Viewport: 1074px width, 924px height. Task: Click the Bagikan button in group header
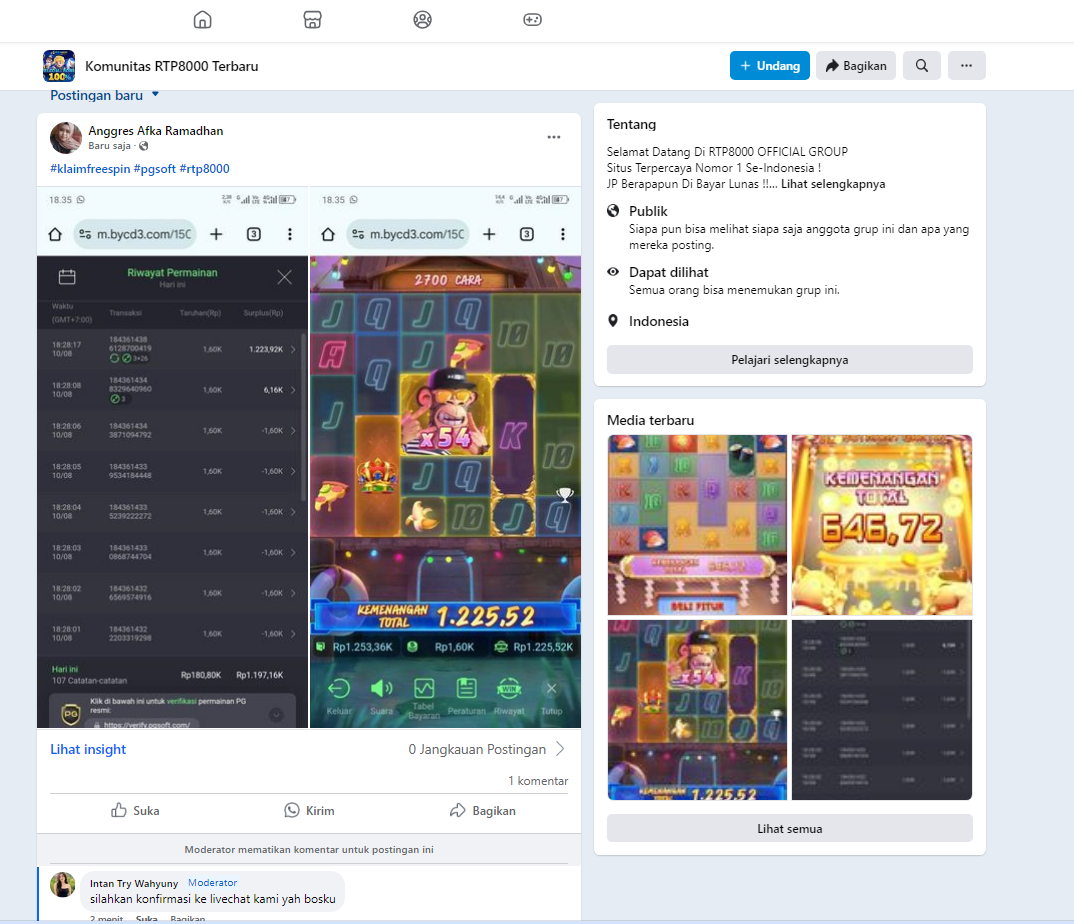pyautogui.click(x=856, y=66)
